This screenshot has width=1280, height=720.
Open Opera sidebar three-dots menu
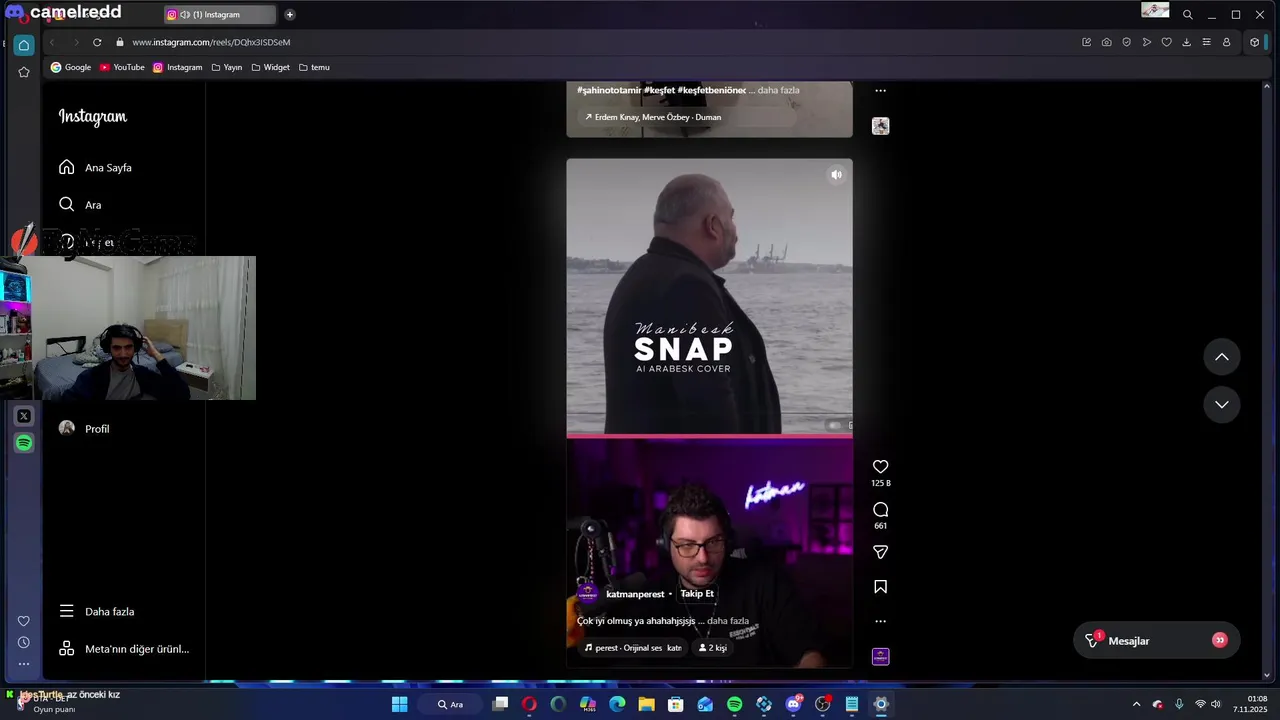pyautogui.click(x=24, y=663)
